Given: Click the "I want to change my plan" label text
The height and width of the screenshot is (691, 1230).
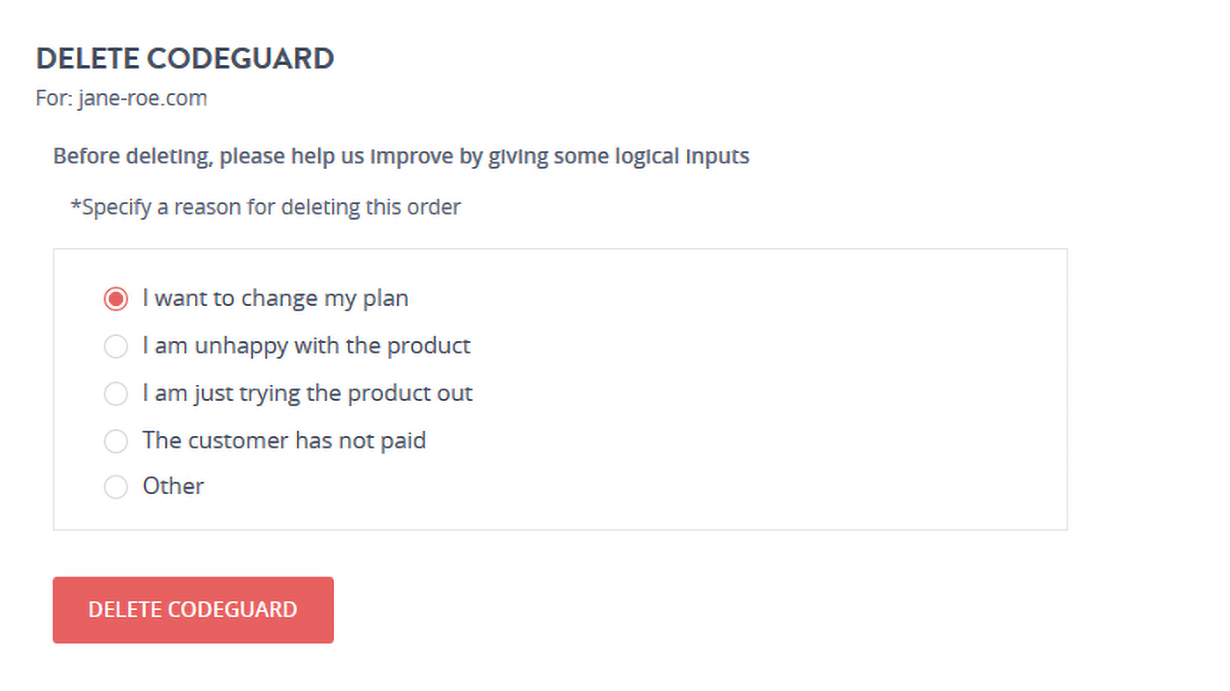Looking at the screenshot, I should pyautogui.click(x=275, y=298).
